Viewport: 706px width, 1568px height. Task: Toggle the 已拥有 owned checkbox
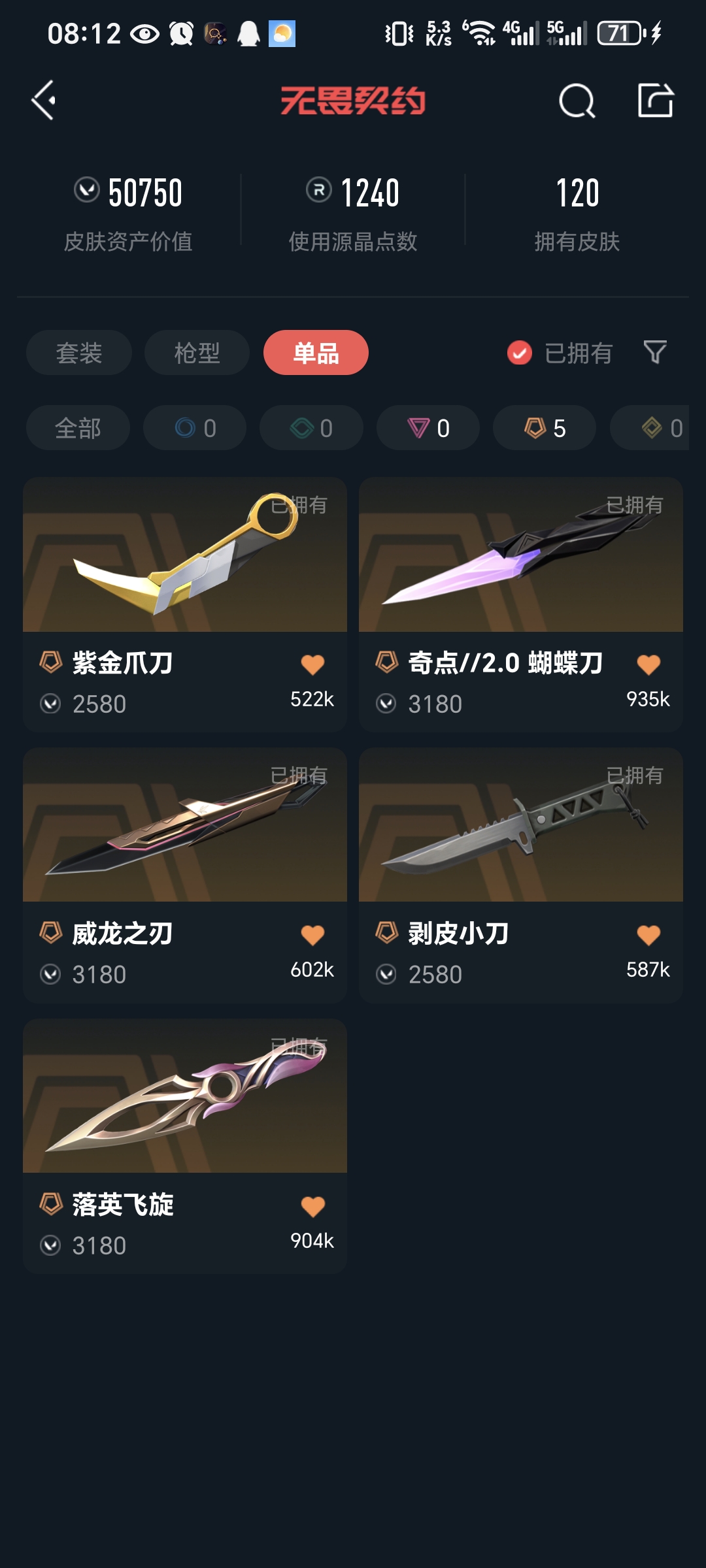[x=520, y=353]
